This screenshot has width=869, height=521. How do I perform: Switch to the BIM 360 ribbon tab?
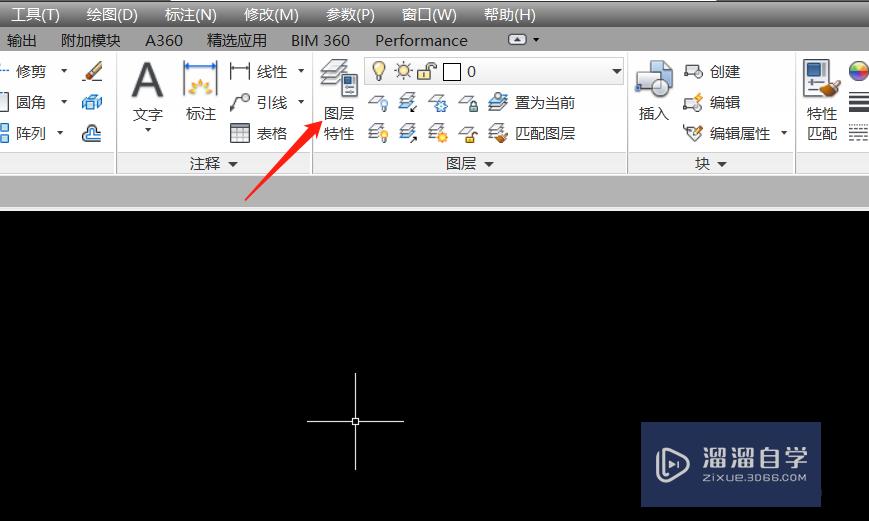coord(320,40)
